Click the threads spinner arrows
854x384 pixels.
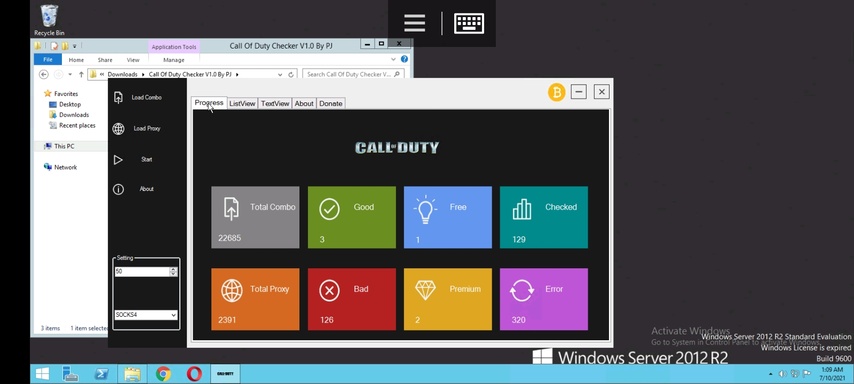coord(173,271)
